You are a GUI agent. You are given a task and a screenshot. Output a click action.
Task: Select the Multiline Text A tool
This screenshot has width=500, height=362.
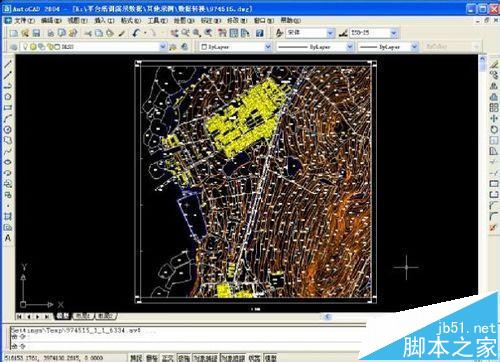pos(8,238)
